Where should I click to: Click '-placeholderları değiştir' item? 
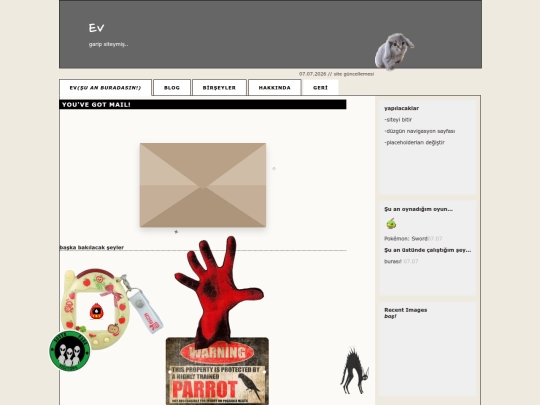tap(414, 143)
